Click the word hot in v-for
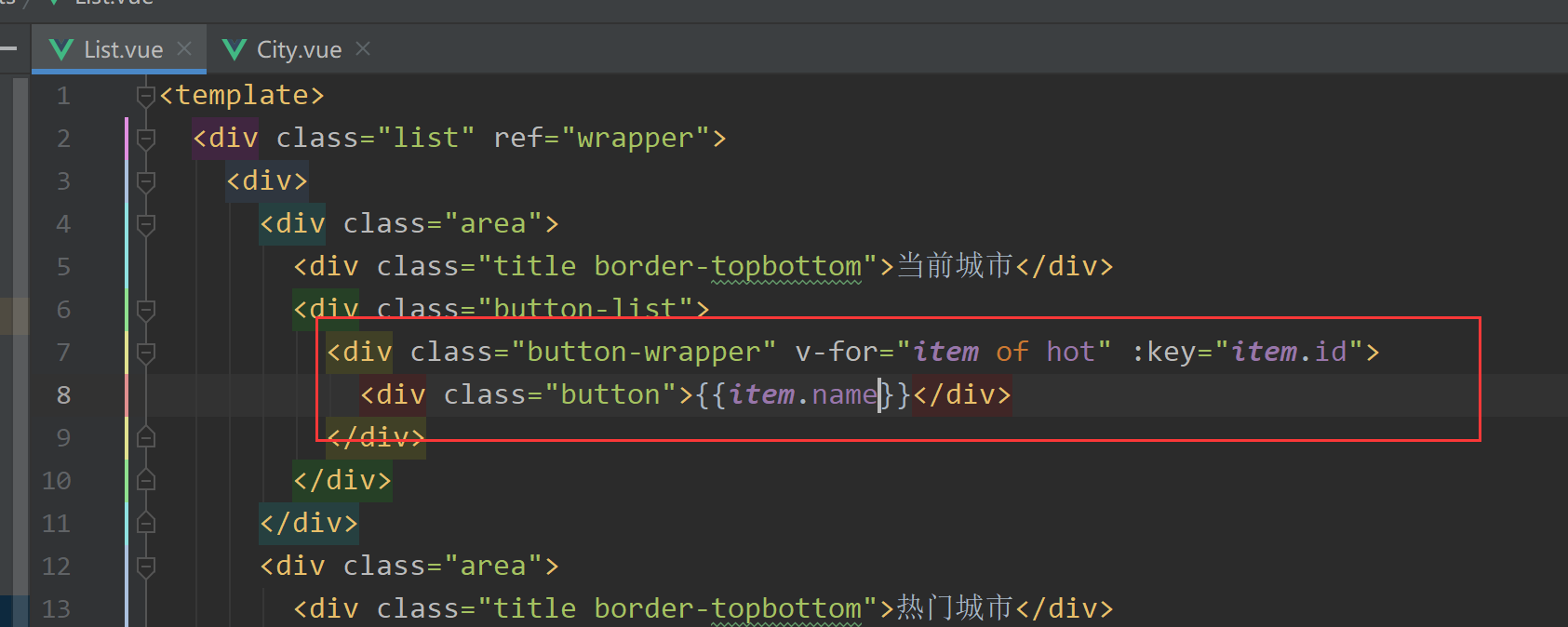Image resolution: width=1568 pixels, height=627 pixels. coord(1070,352)
